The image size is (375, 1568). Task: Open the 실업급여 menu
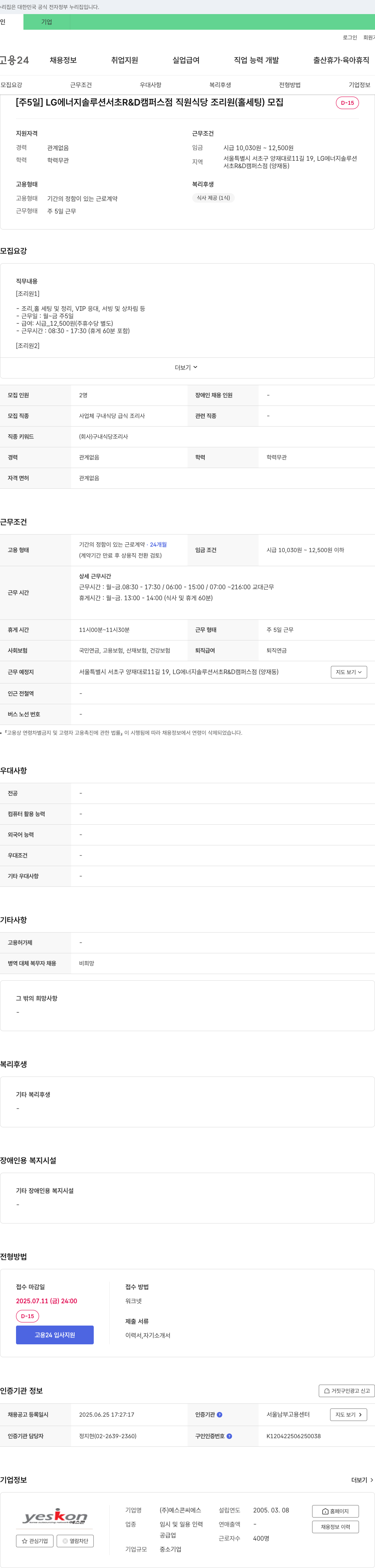tap(186, 60)
